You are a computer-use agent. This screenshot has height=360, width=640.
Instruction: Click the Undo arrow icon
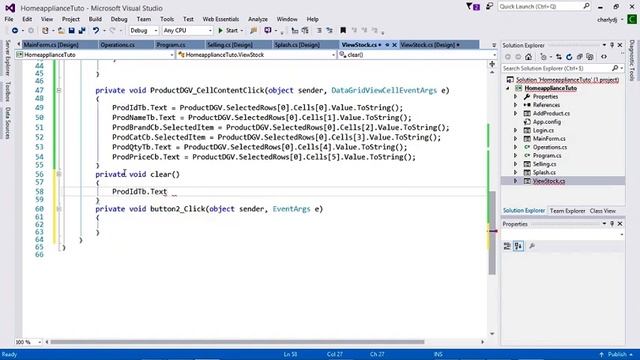pyautogui.click(x=96, y=31)
